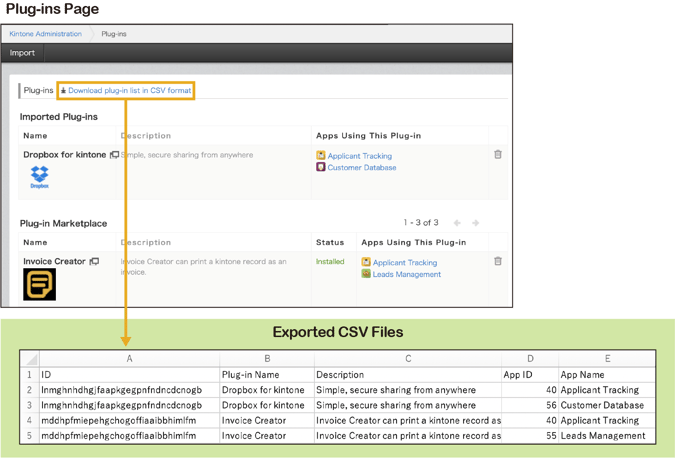675x458 pixels.
Task: Select column D header in spreadsheet
Action: tap(530, 359)
